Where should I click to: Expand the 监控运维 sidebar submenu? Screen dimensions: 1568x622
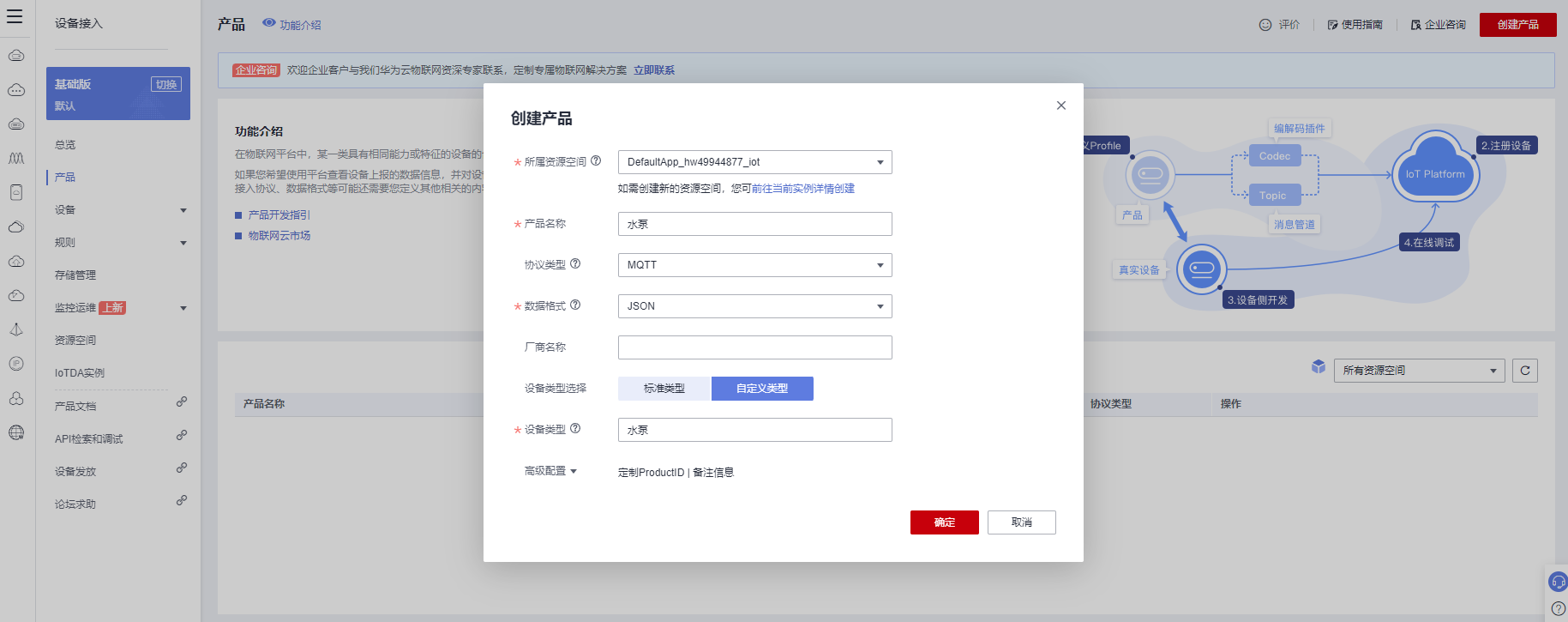pos(183,308)
